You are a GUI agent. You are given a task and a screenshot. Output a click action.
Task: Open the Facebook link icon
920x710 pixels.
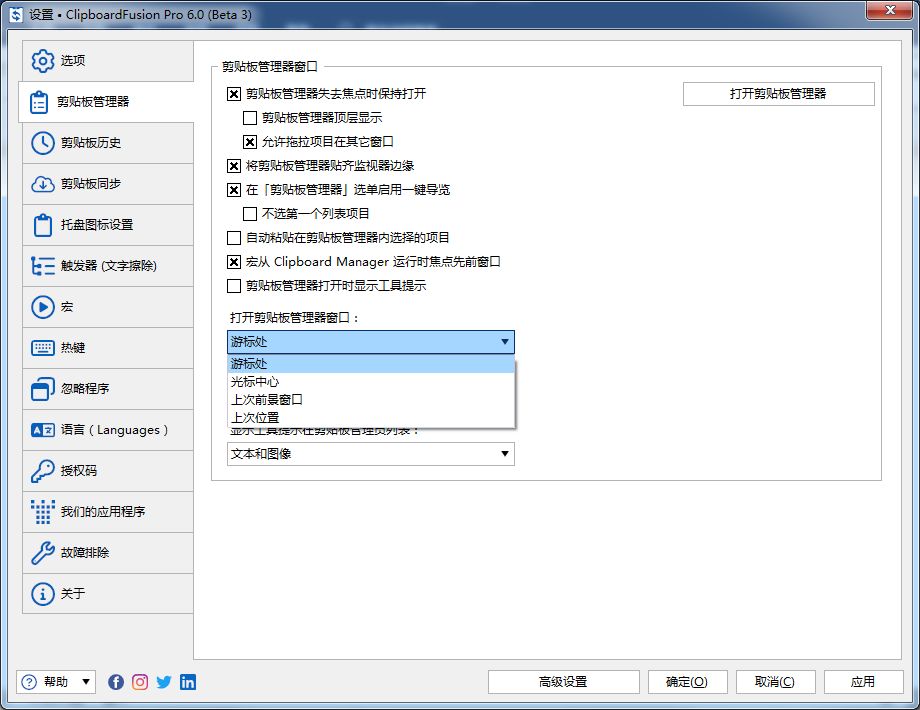(x=116, y=682)
